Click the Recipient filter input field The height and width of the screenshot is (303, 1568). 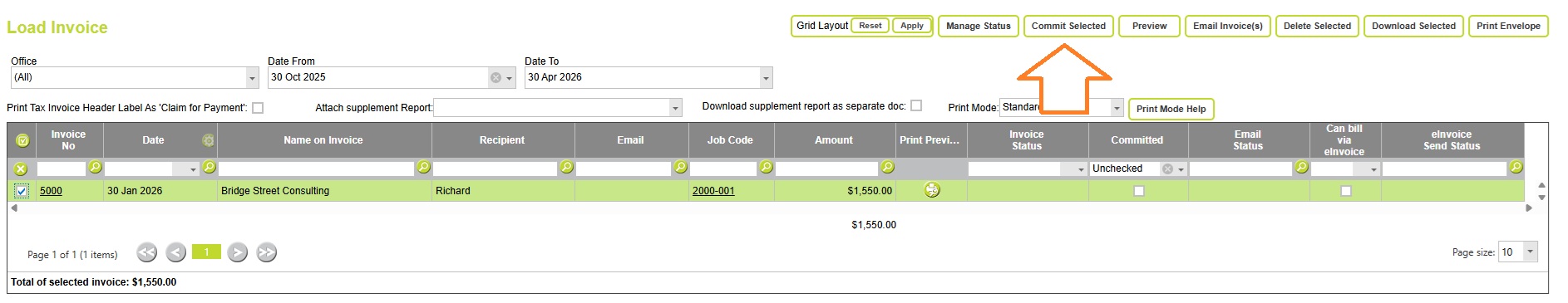(496, 169)
